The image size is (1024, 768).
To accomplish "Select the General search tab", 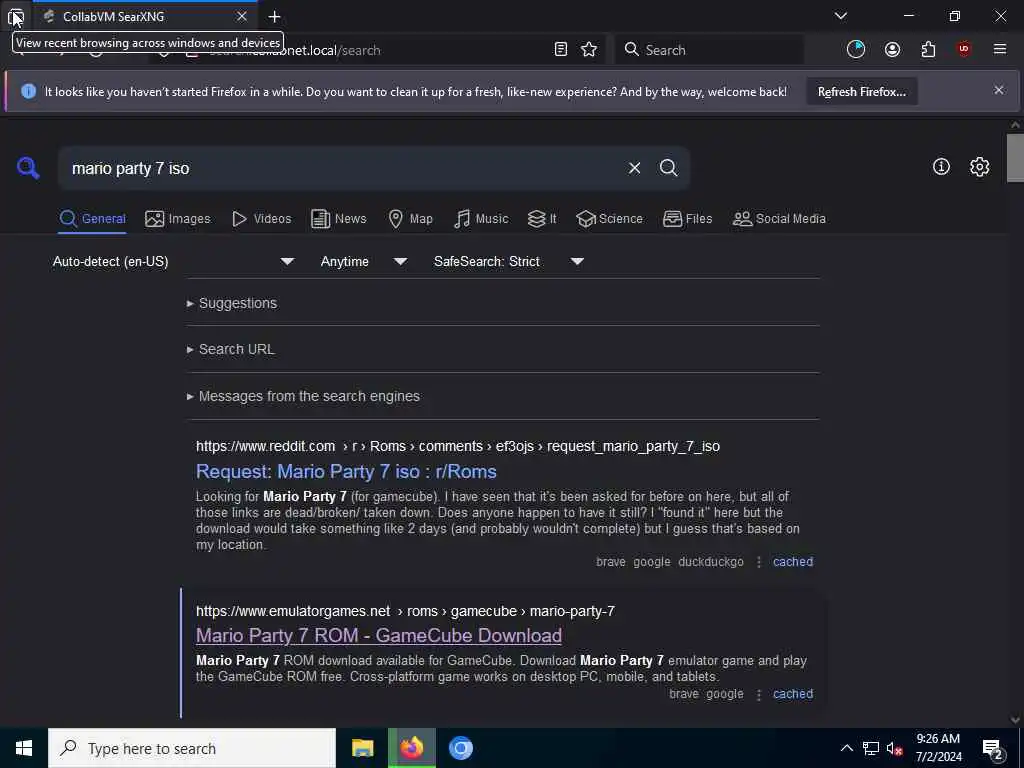I will (x=92, y=219).
